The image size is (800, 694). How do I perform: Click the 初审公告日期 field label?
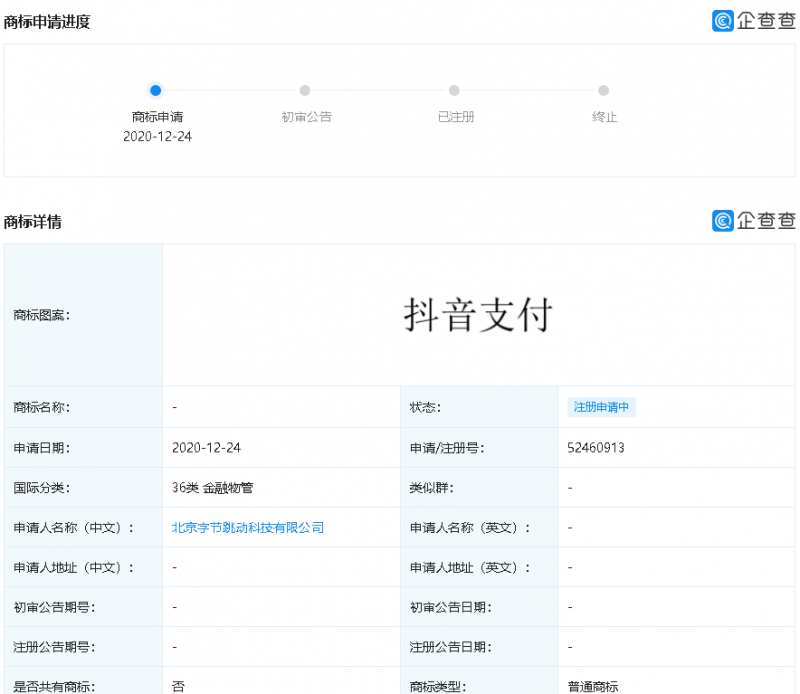pos(451,607)
